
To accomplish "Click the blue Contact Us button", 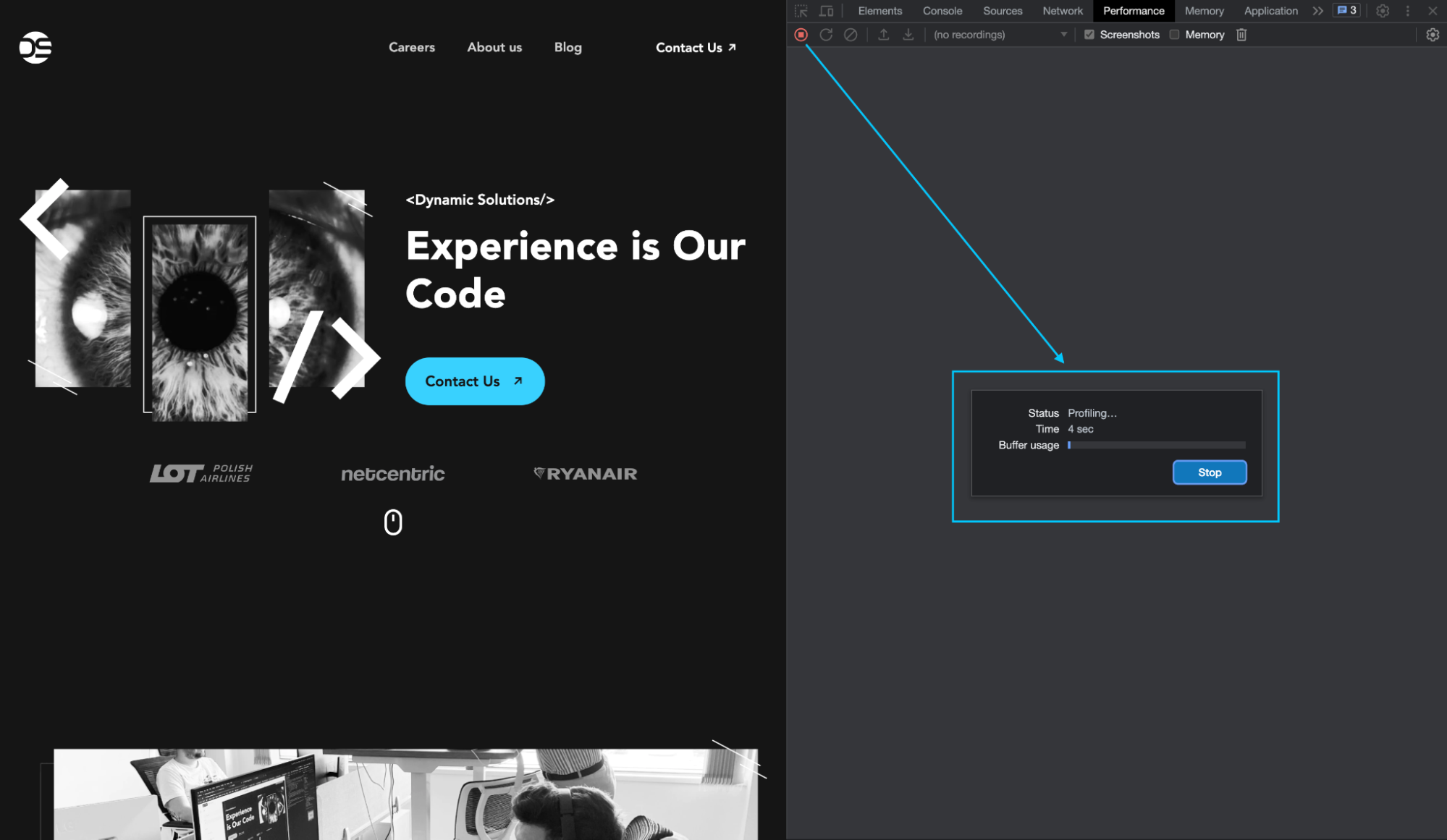I will tap(474, 381).
